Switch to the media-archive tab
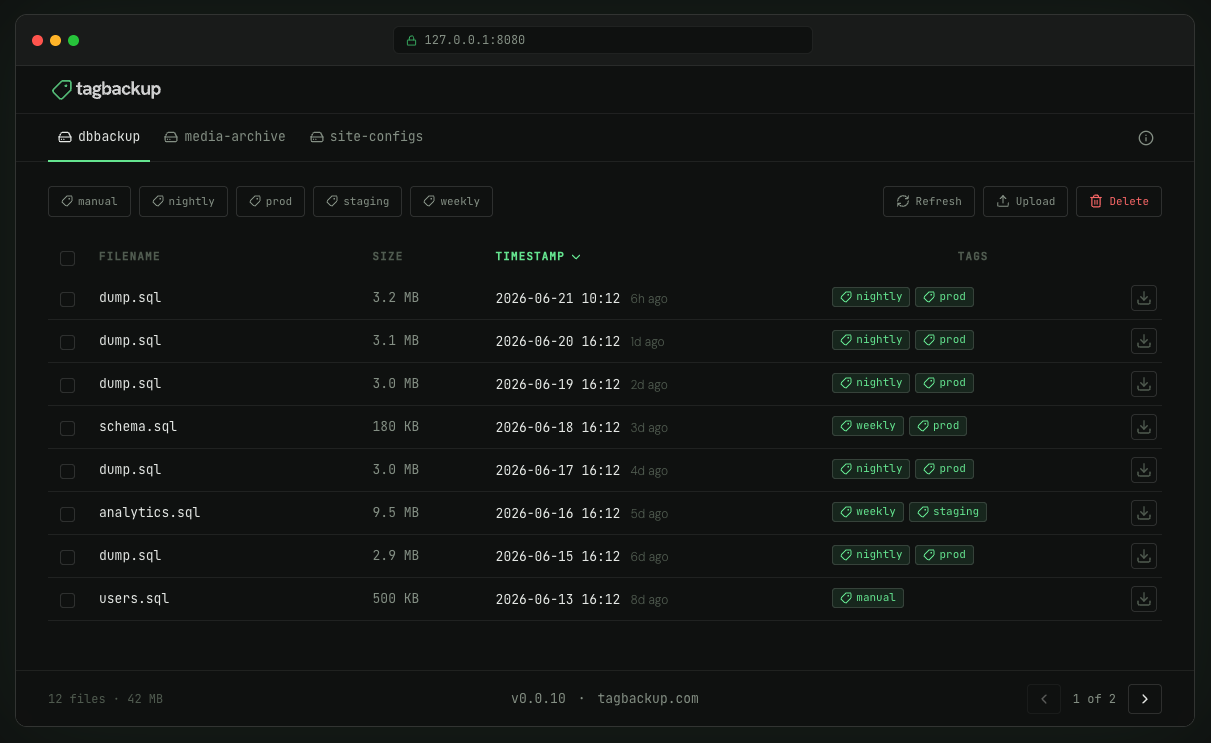Image resolution: width=1211 pixels, height=743 pixels. point(225,137)
